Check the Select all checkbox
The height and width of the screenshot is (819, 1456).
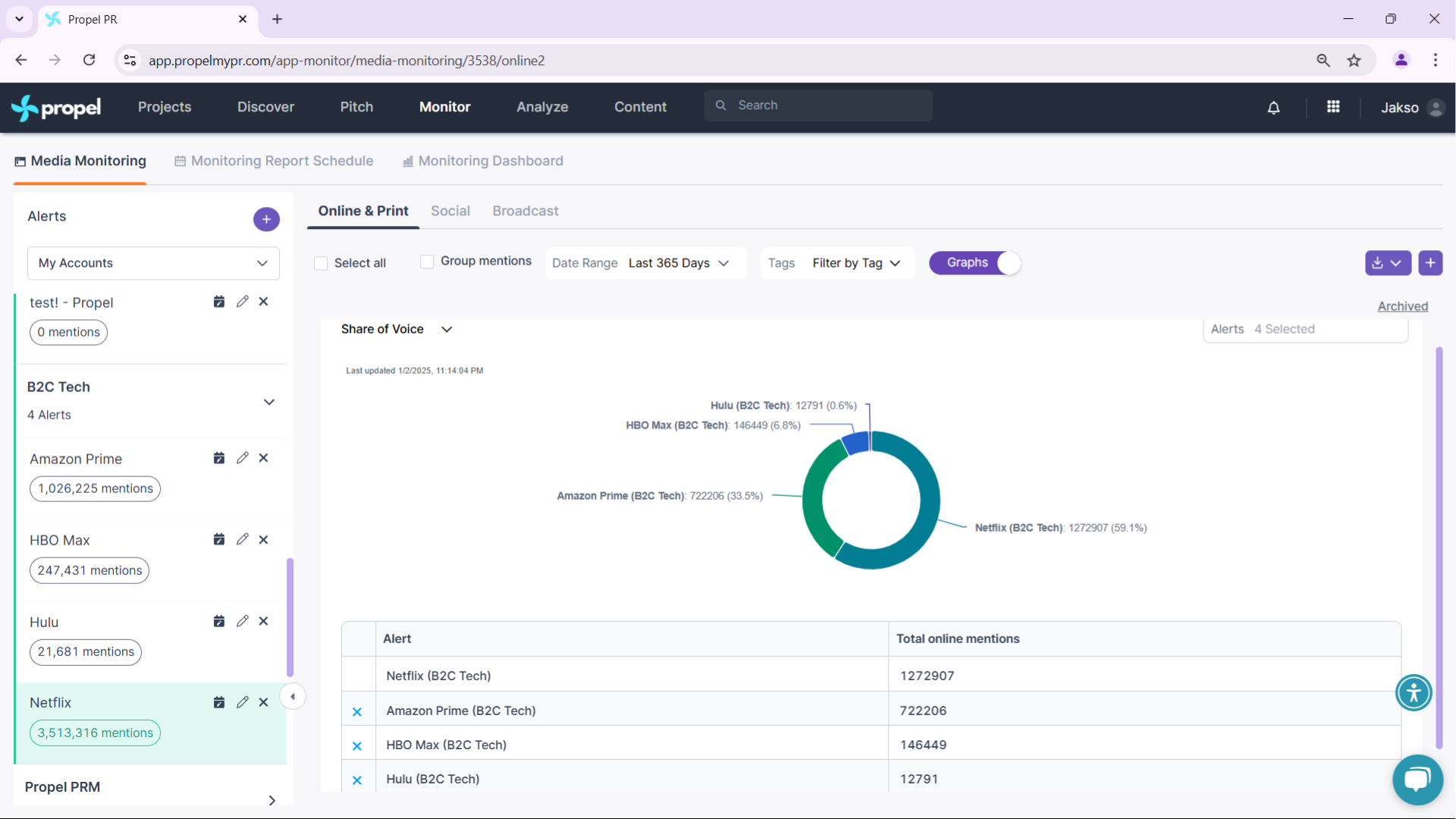(x=321, y=263)
